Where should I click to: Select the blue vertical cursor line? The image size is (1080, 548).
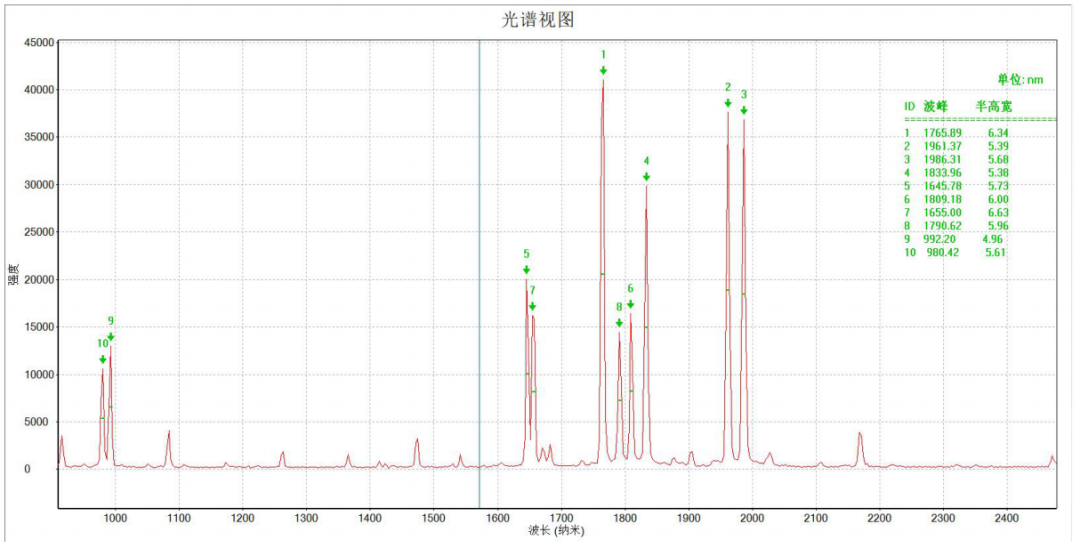click(479, 274)
